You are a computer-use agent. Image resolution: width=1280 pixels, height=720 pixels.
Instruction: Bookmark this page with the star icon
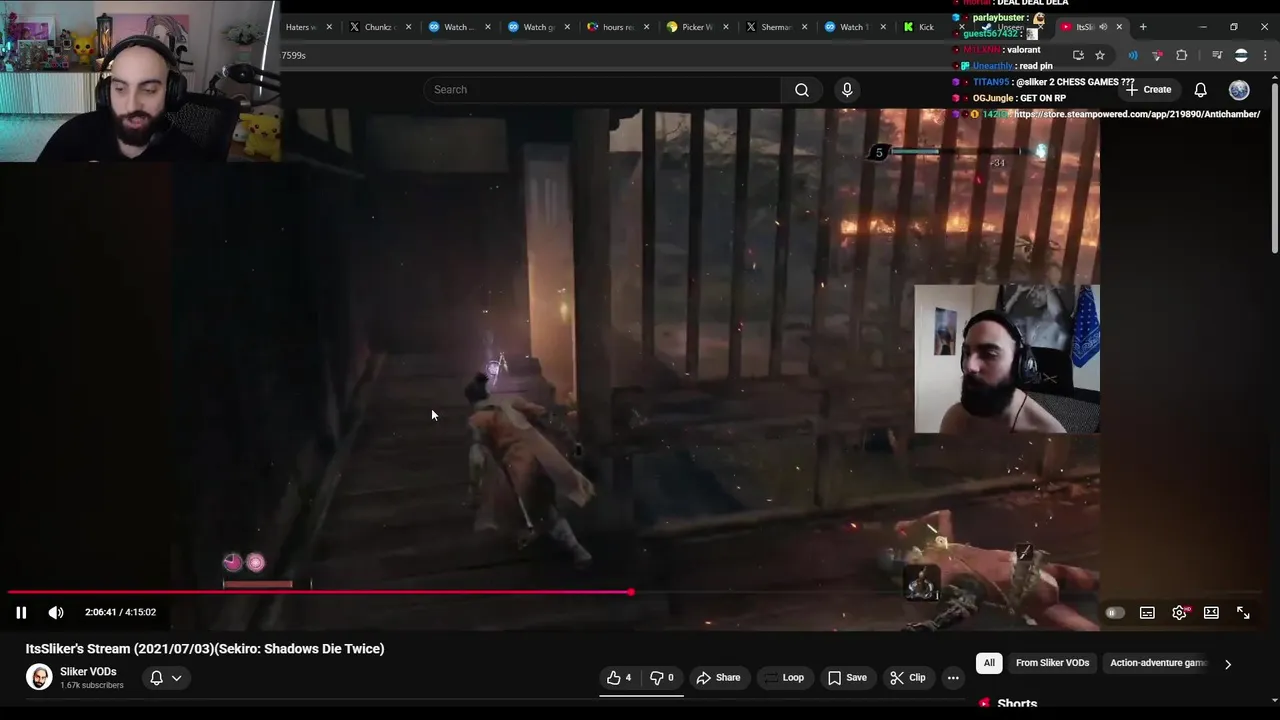coord(1100,55)
